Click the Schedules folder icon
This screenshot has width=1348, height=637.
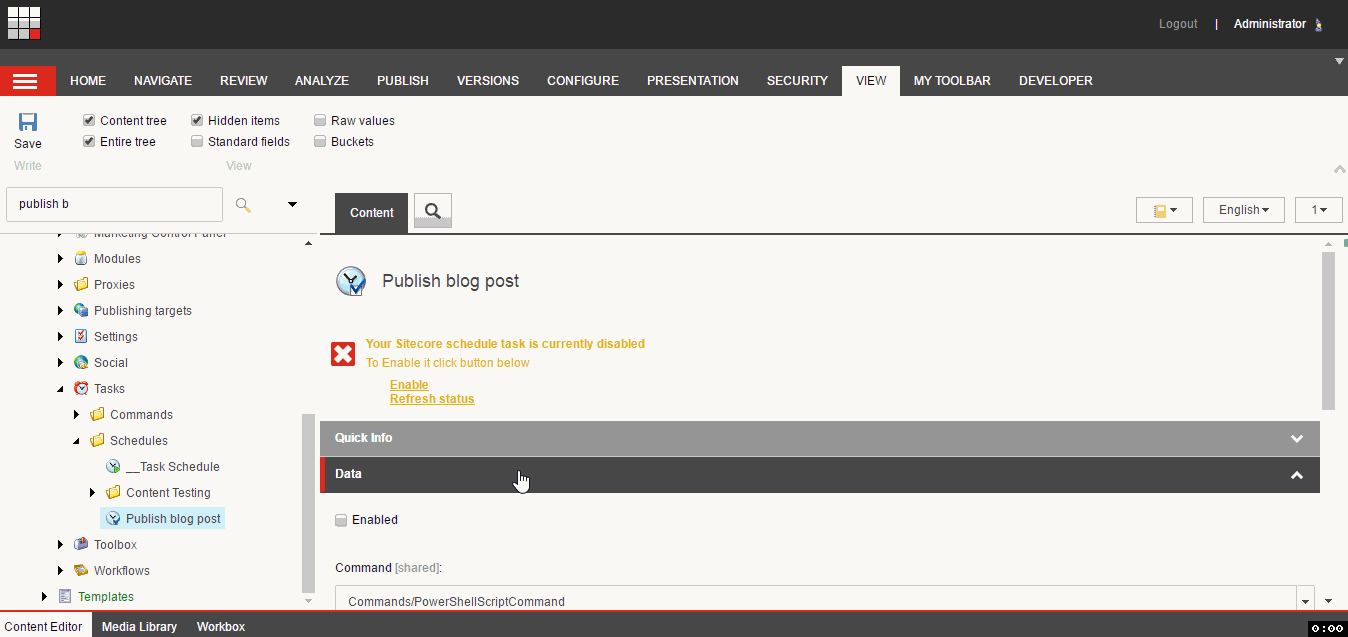coord(97,441)
